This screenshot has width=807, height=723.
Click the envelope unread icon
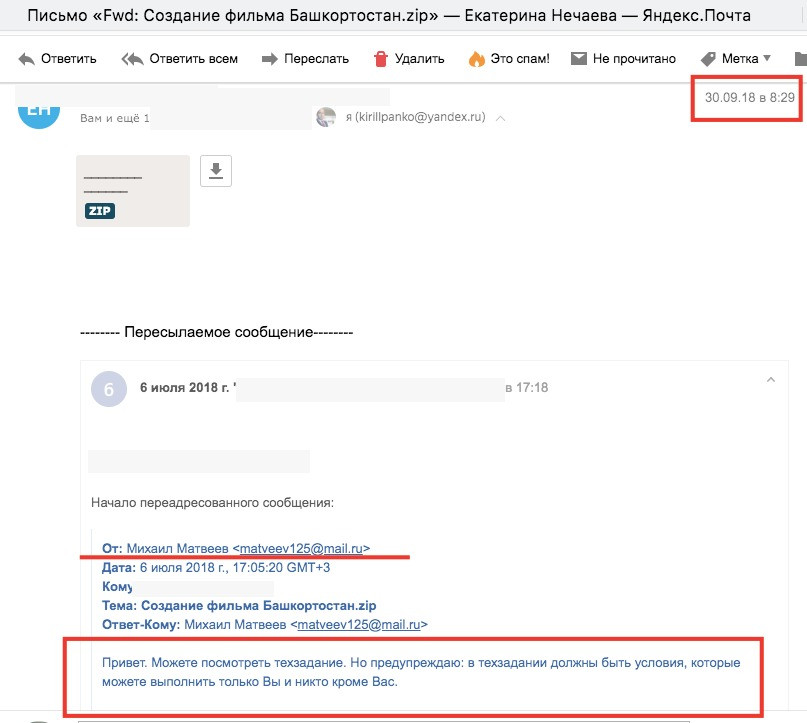[x=579, y=58]
